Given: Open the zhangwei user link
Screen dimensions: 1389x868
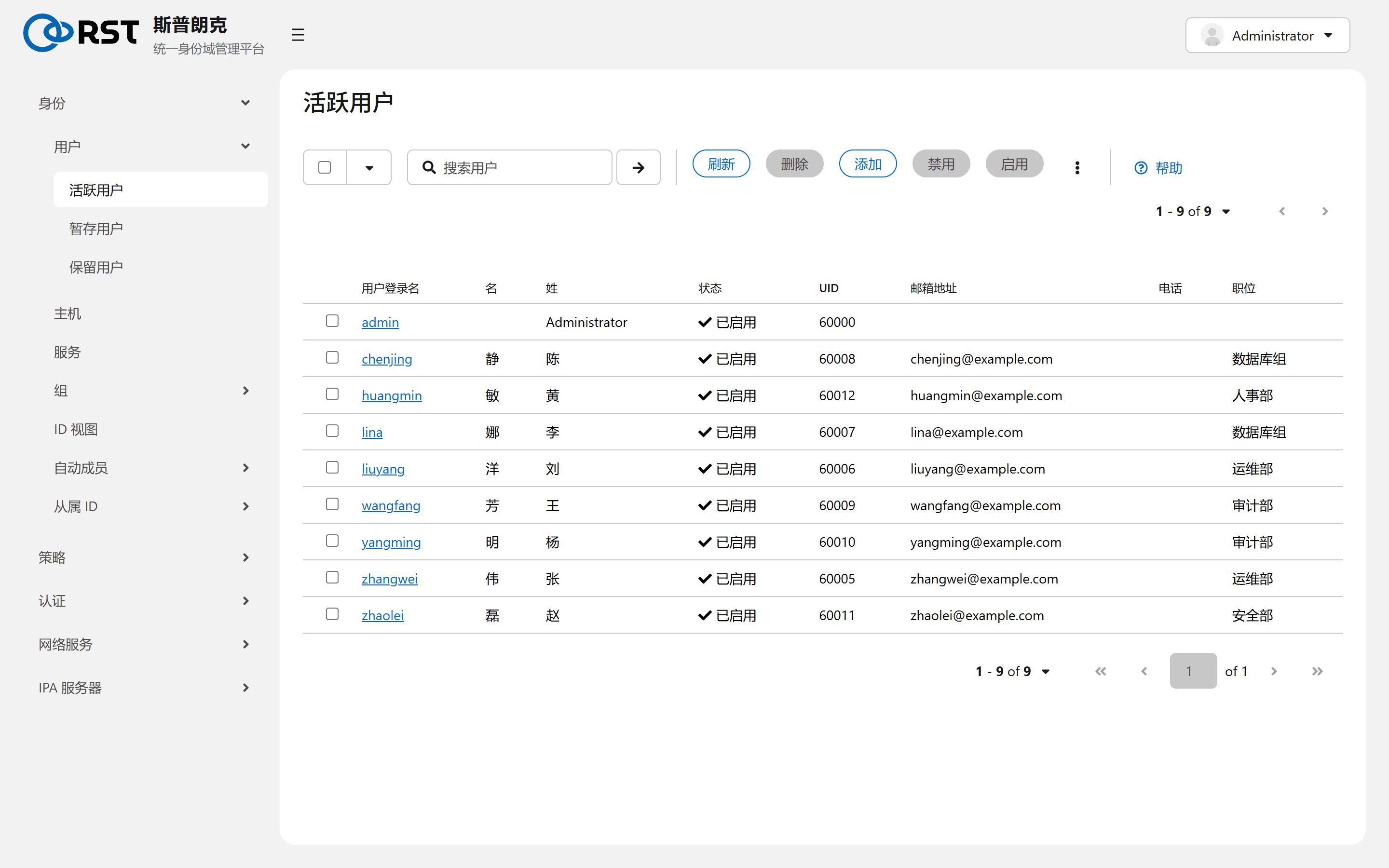Looking at the screenshot, I should click(390, 579).
